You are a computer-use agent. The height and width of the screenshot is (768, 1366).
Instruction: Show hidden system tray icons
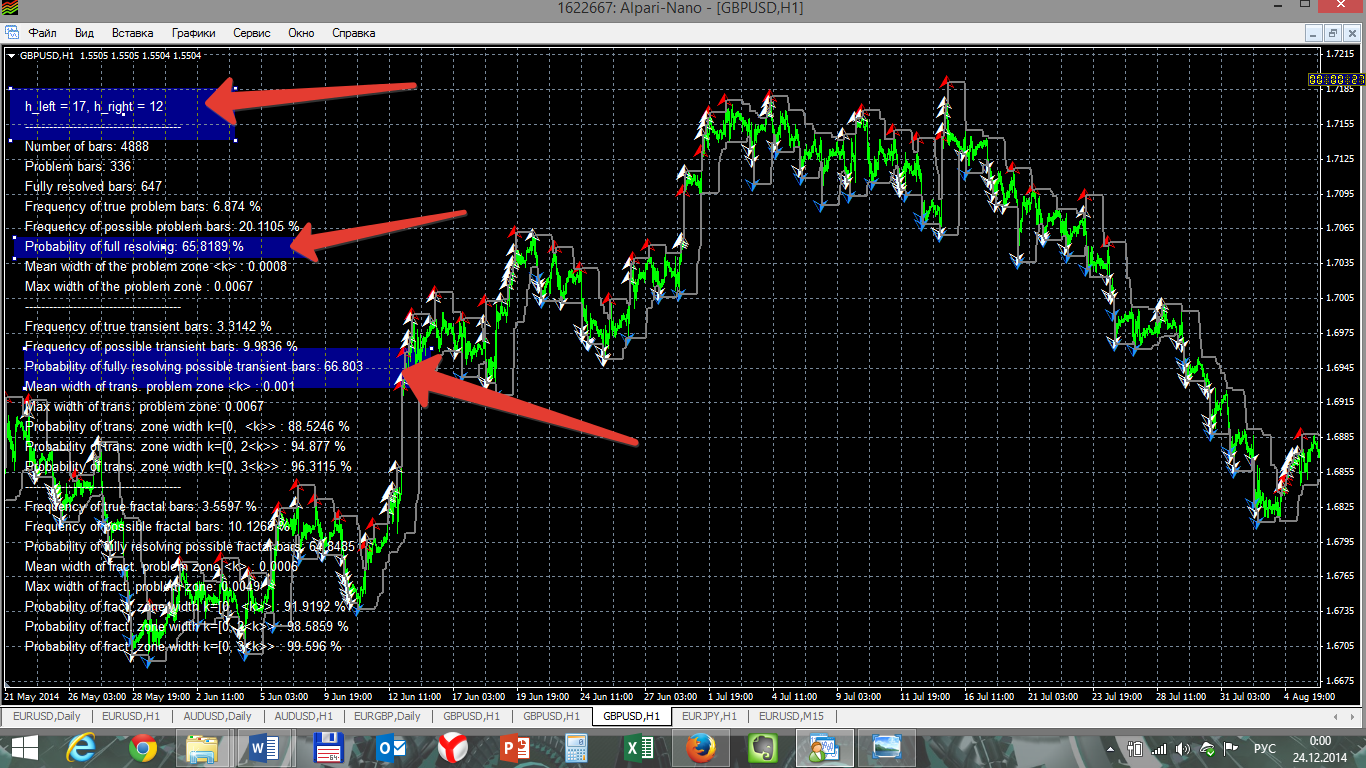1111,748
